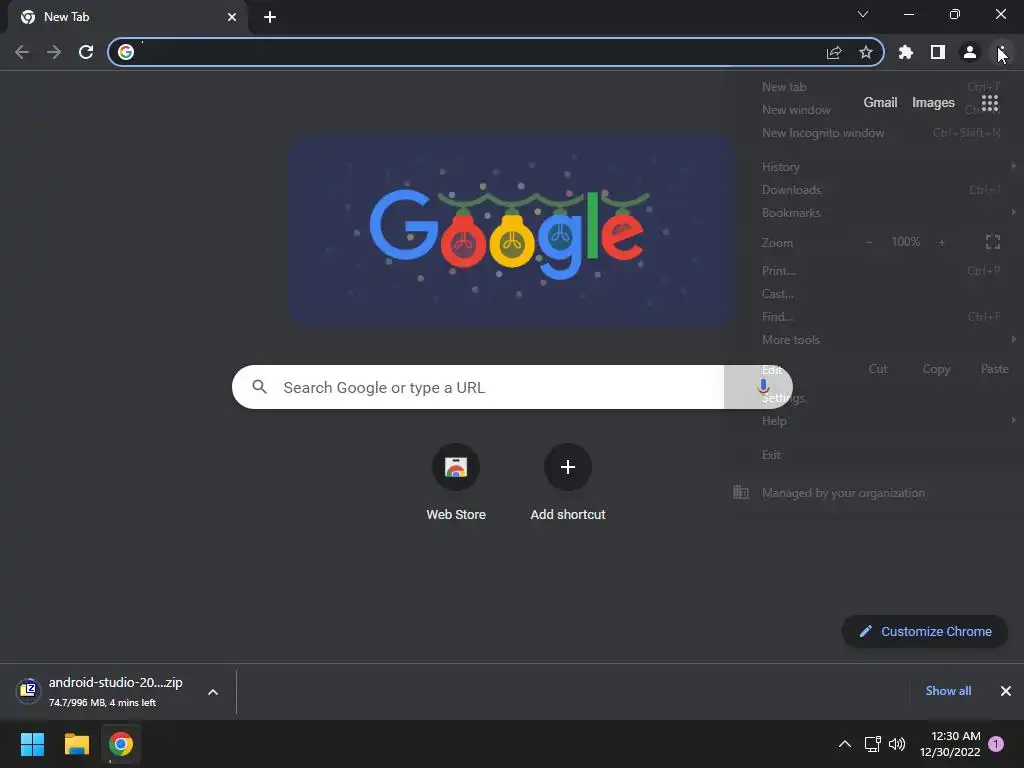Open the Web Store shortcut
Viewport: 1024px width, 768px height.
(456, 482)
